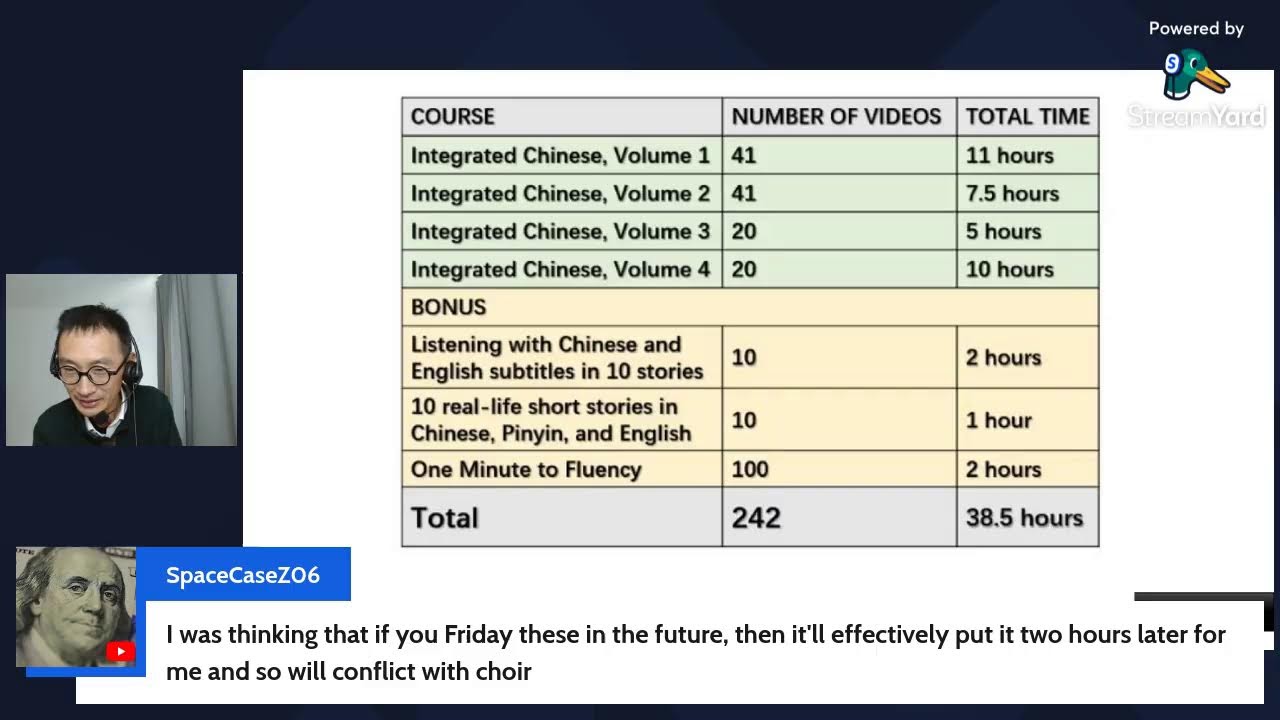Image resolution: width=1280 pixels, height=720 pixels.
Task: Click 'Listening with Chinese and English subtitles' cell
Action: pos(562,357)
